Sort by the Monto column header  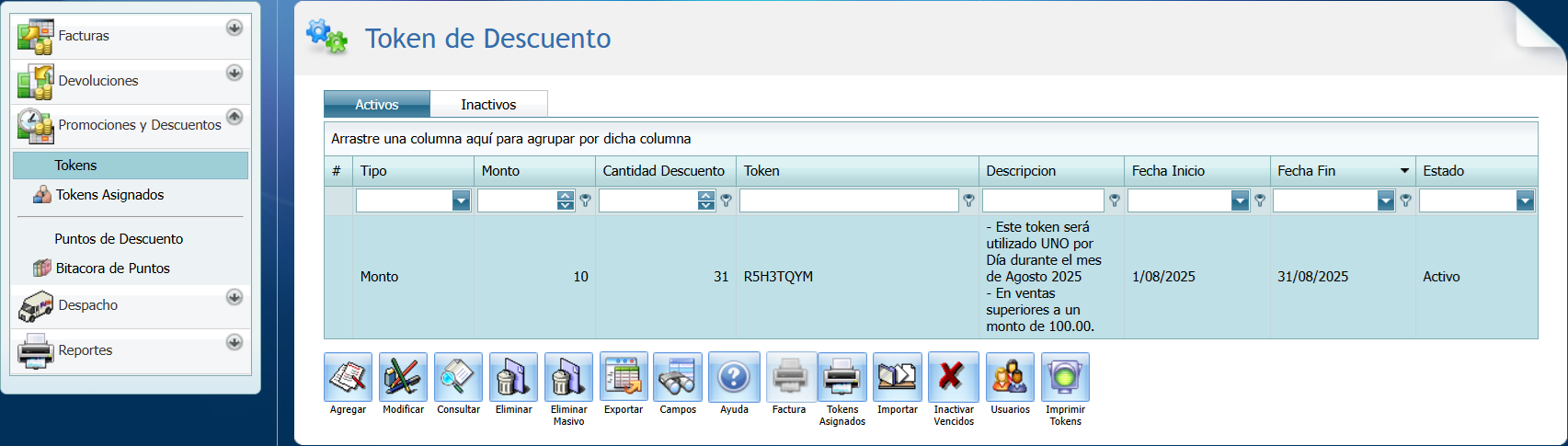[x=535, y=171]
